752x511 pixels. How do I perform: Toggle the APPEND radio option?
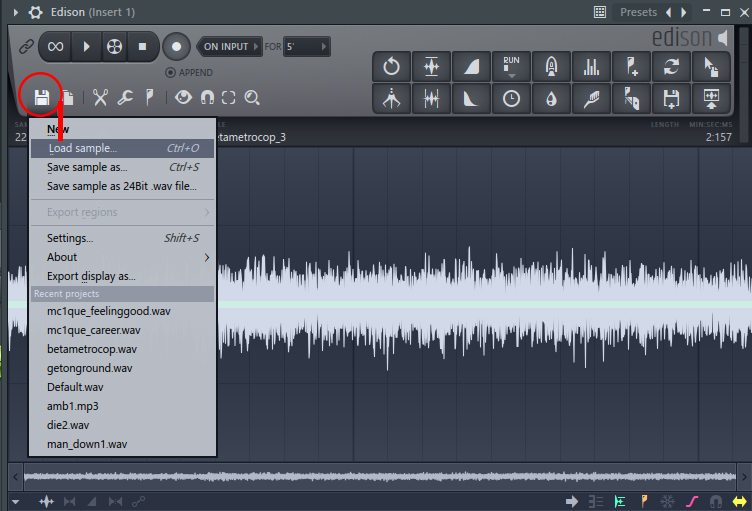pyautogui.click(x=189, y=72)
